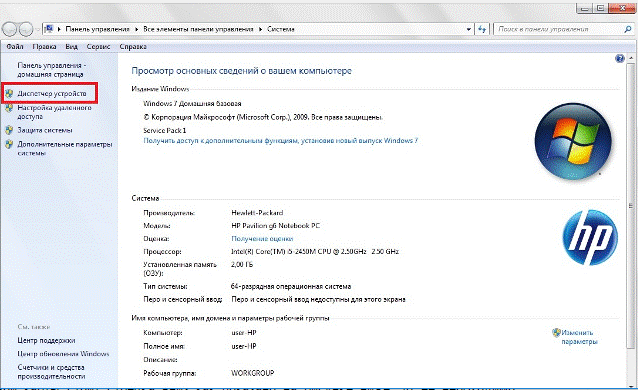The image size is (638, 390).
Task: Click the computer icon in address bar
Action: pyautogui.click(x=49, y=29)
